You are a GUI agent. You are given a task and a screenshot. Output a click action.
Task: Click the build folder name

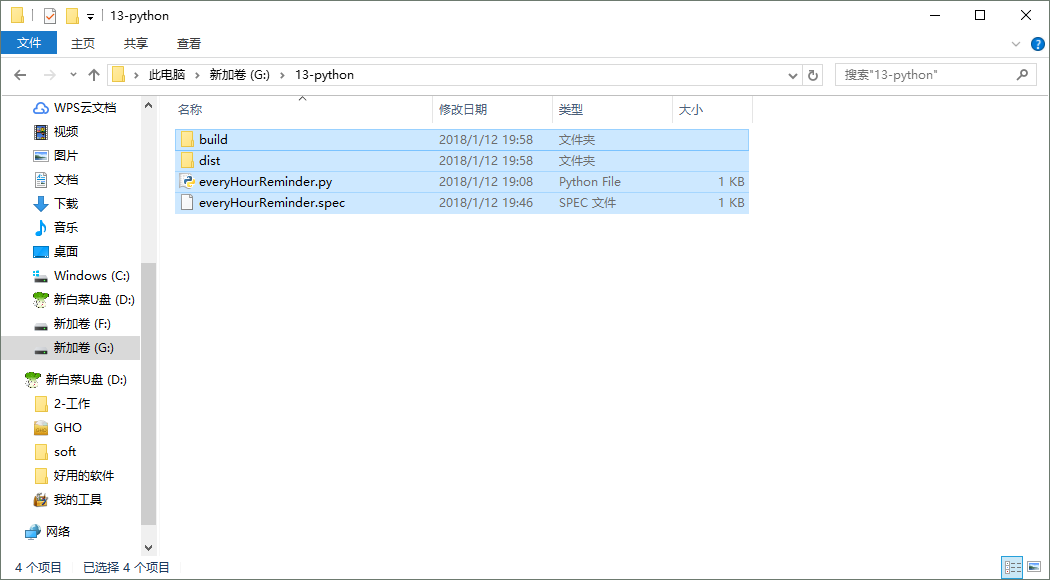pos(213,140)
